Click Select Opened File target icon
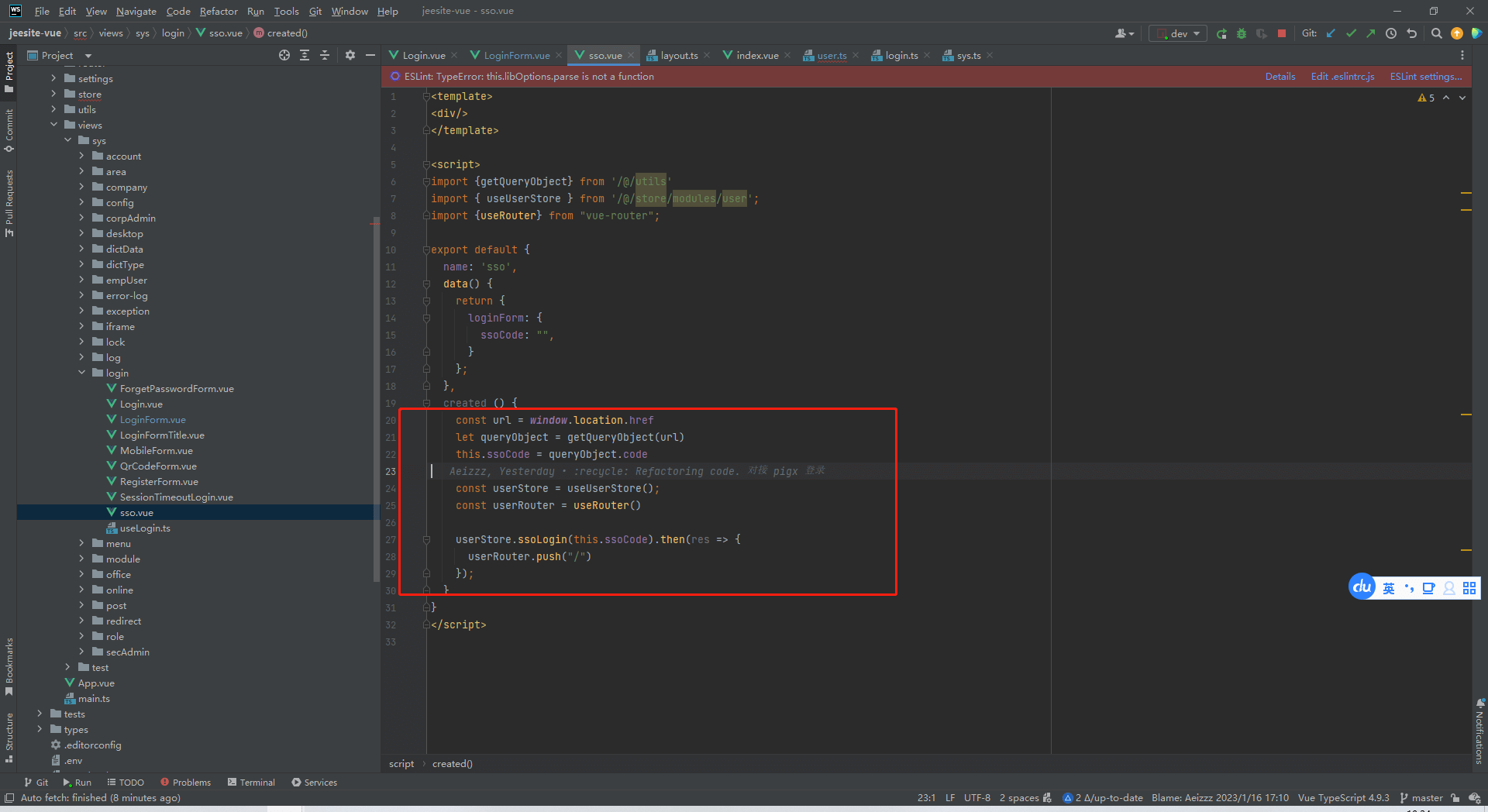Viewport: 1488px width, 812px height. tap(284, 55)
